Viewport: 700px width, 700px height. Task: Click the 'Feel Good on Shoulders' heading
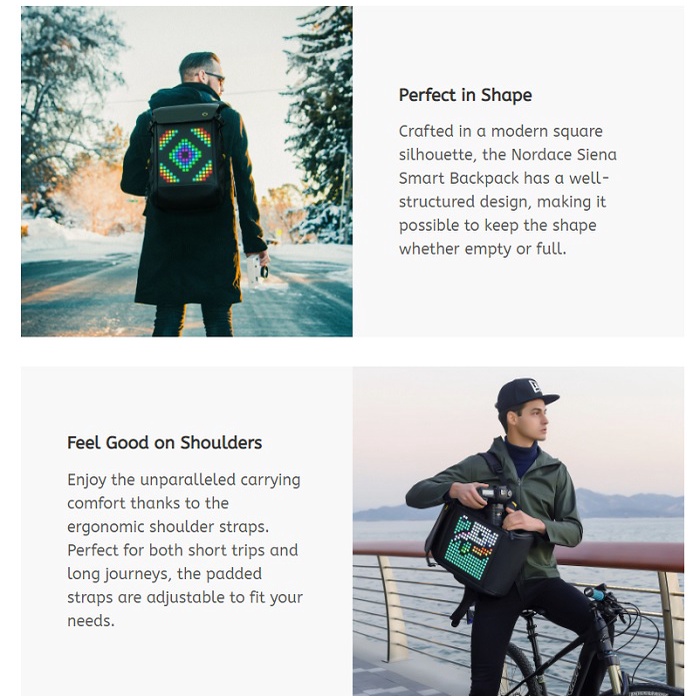pos(164,443)
